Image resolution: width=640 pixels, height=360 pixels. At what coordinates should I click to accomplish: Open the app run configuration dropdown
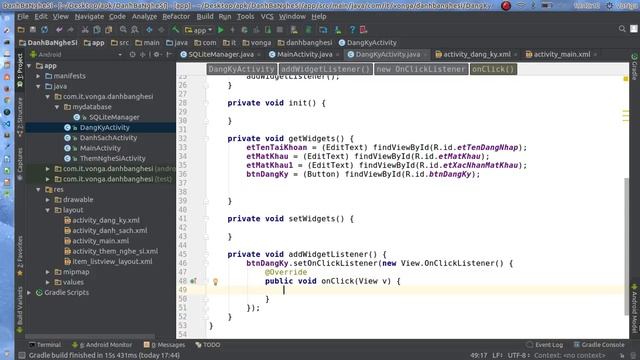click(198, 30)
